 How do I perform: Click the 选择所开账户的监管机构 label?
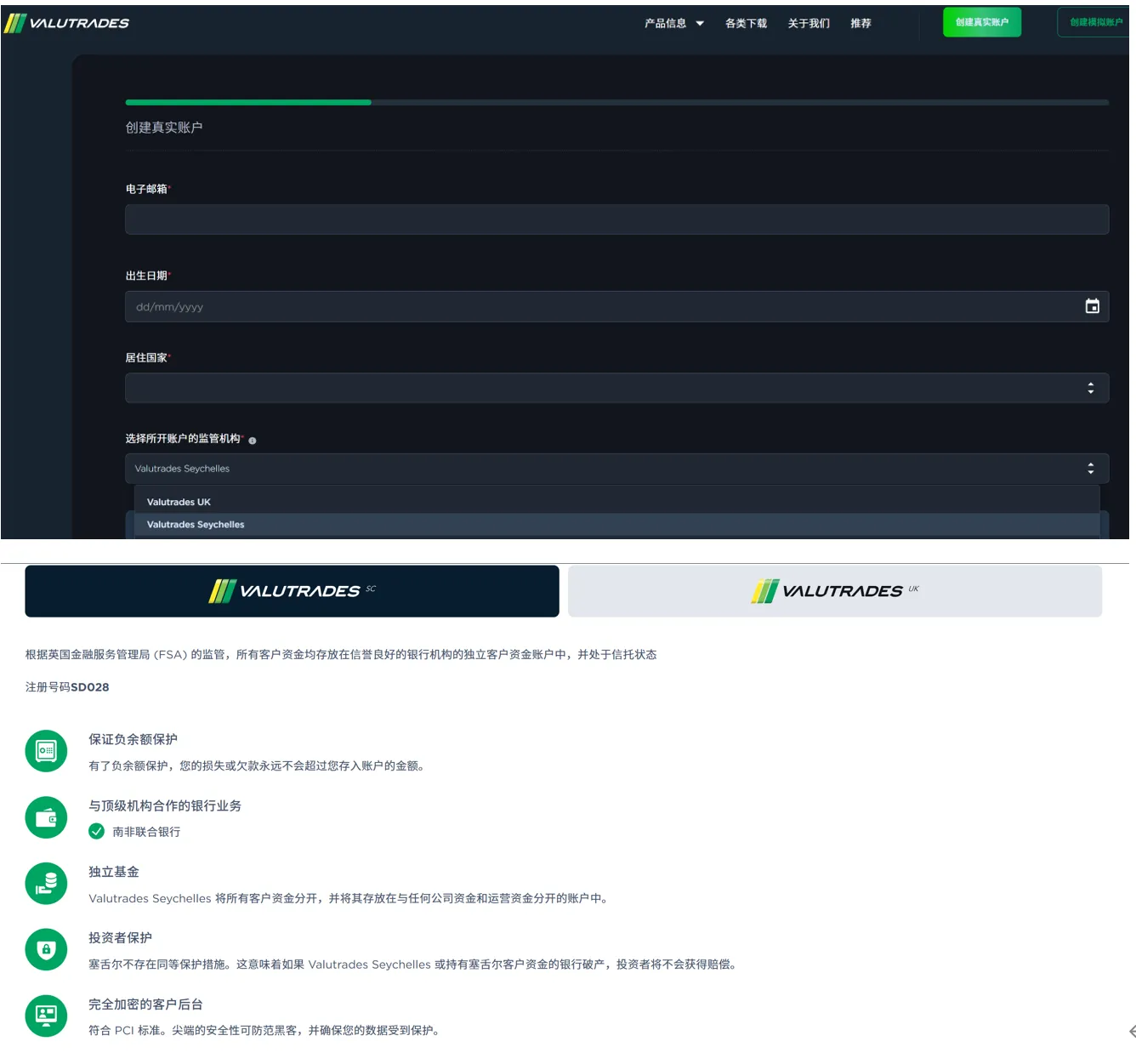(x=183, y=439)
